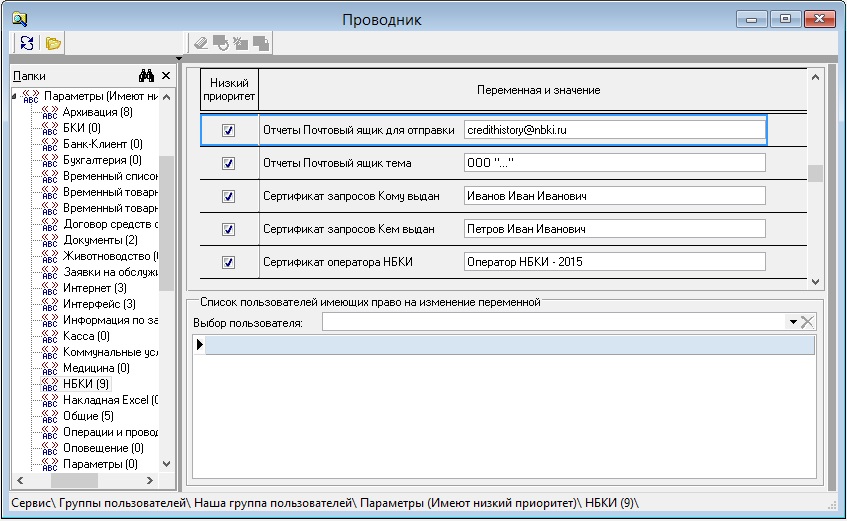Click the Низкий приоритет column header
Viewport: 847px width, 521px height.
click(229, 90)
